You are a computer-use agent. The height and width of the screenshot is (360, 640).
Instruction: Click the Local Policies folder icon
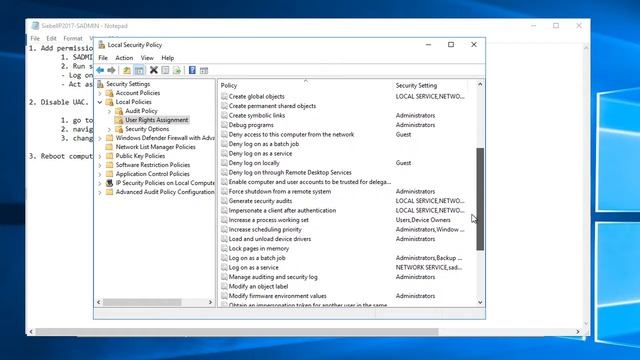[109, 102]
